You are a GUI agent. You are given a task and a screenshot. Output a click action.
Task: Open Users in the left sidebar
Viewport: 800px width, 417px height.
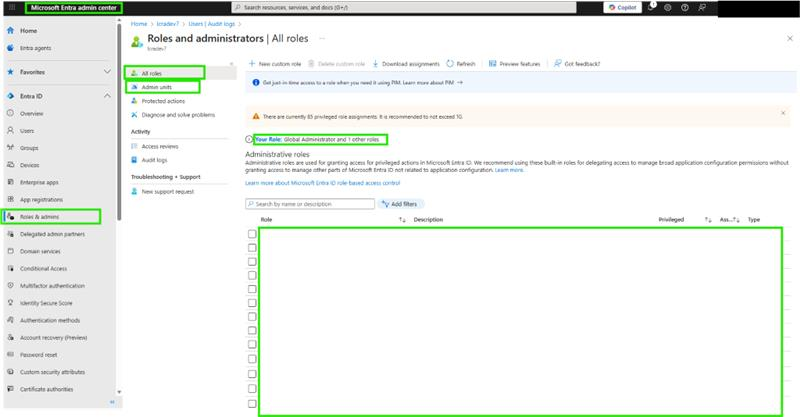pos(27,131)
